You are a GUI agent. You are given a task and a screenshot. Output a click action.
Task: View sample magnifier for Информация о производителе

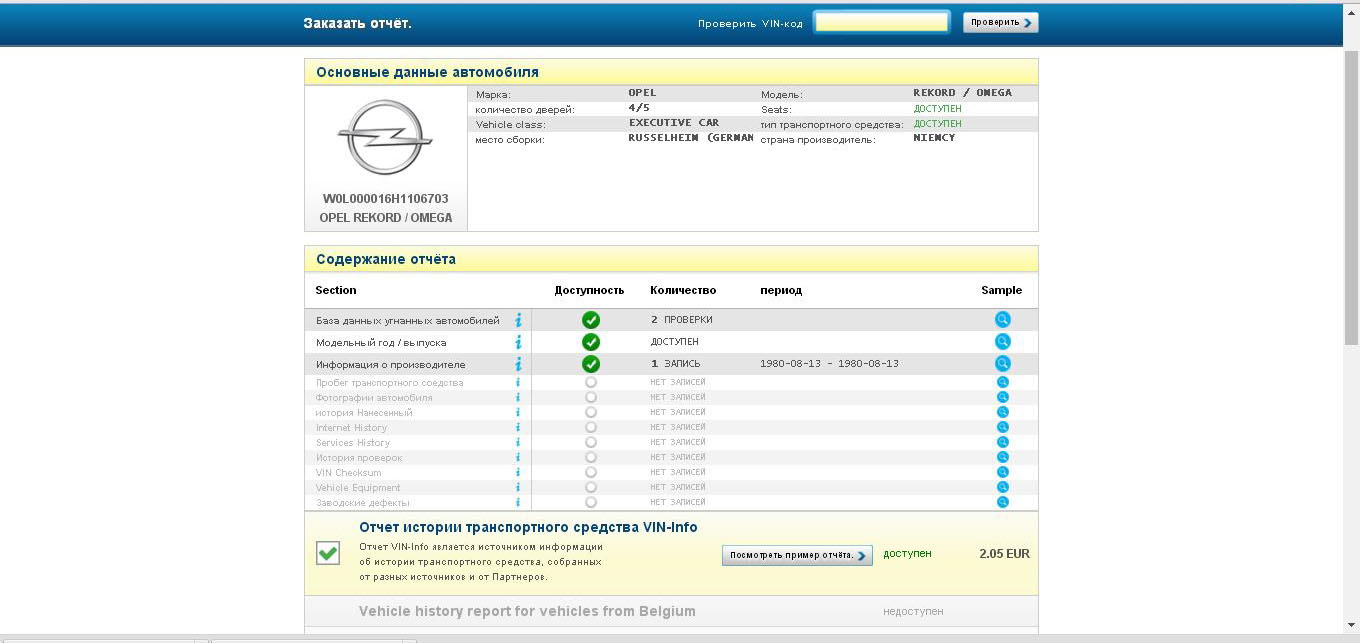1002,364
